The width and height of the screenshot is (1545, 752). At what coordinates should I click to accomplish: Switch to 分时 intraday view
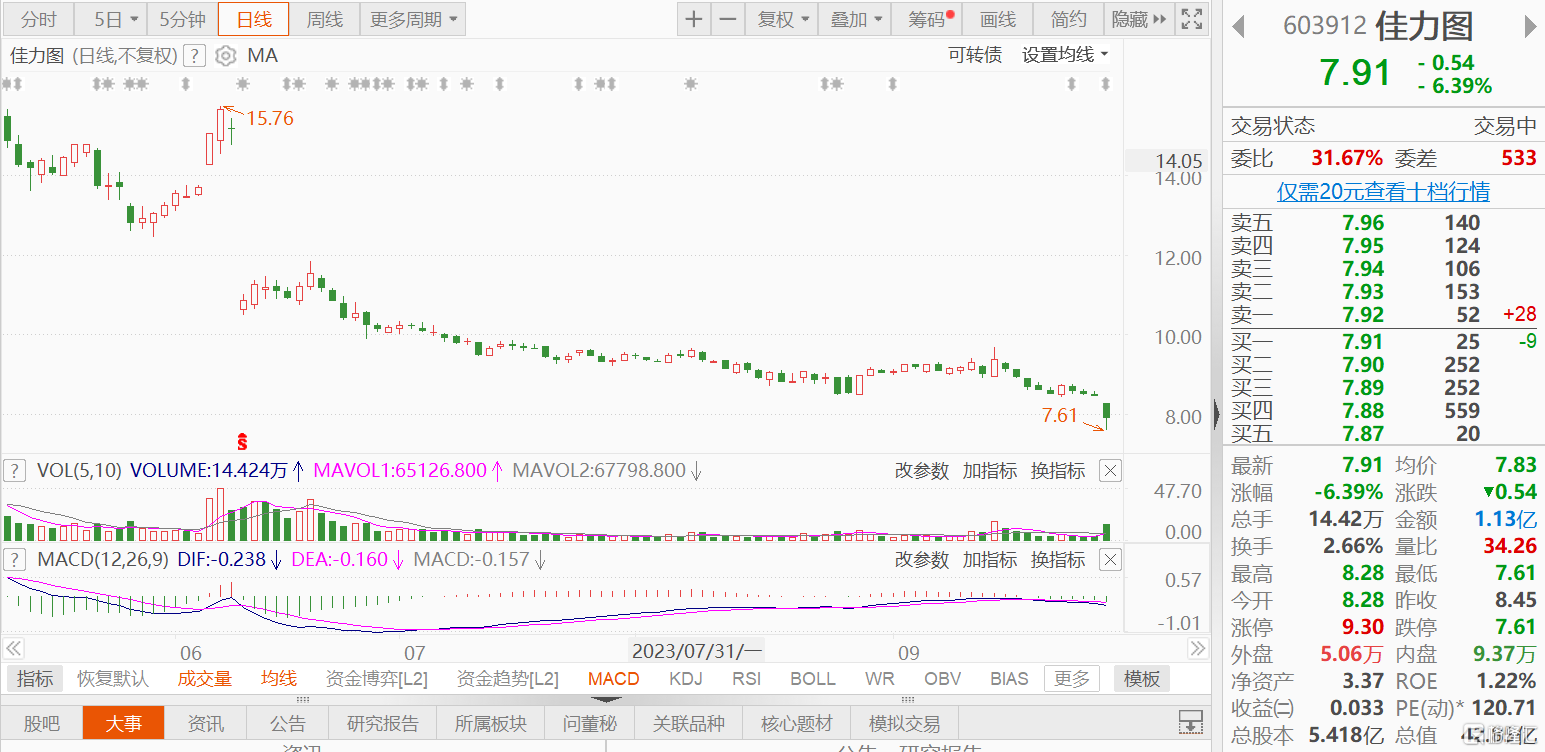pyautogui.click(x=39, y=19)
